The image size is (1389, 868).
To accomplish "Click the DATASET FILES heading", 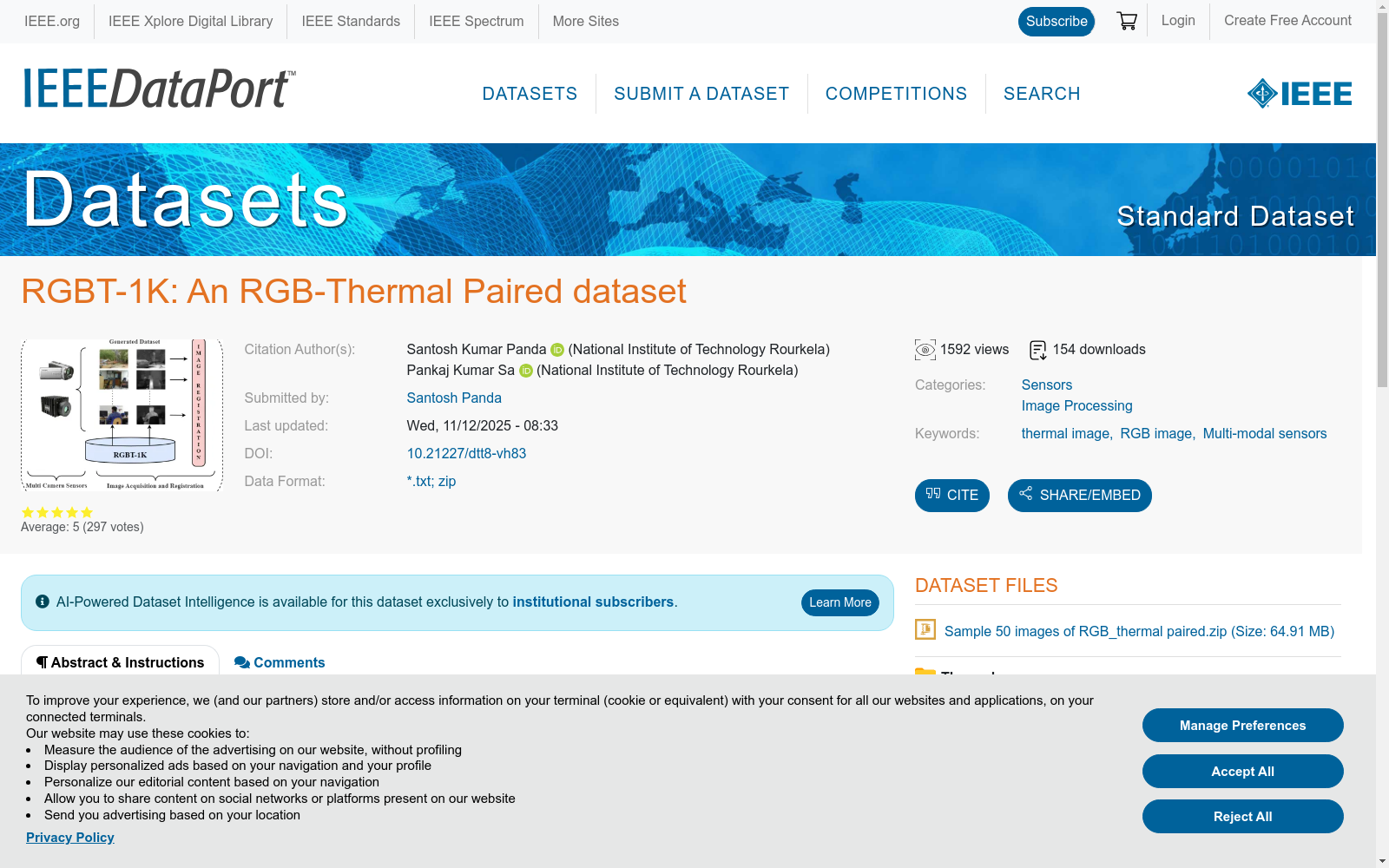I will pos(986,586).
